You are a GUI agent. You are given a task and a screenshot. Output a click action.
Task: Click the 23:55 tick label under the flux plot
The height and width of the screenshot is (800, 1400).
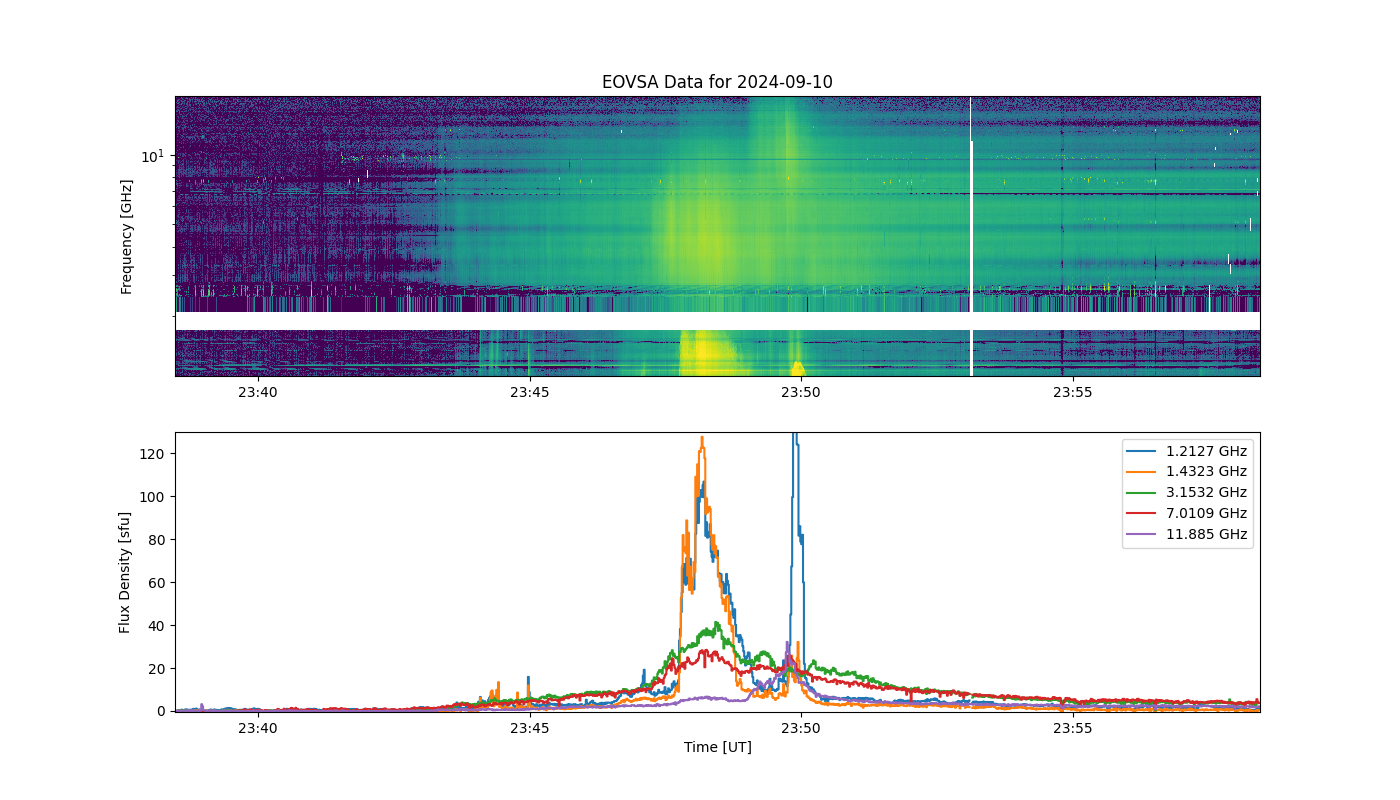1073,728
